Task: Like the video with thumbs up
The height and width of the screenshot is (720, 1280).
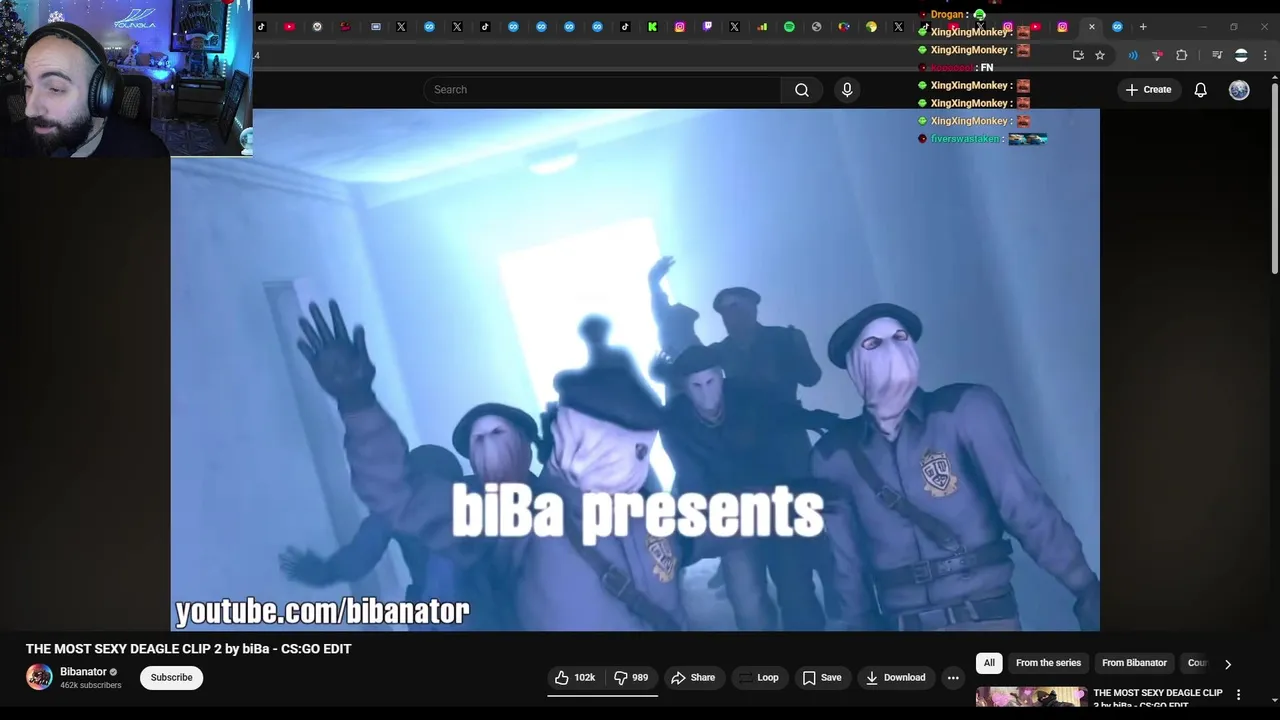Action: pos(574,678)
